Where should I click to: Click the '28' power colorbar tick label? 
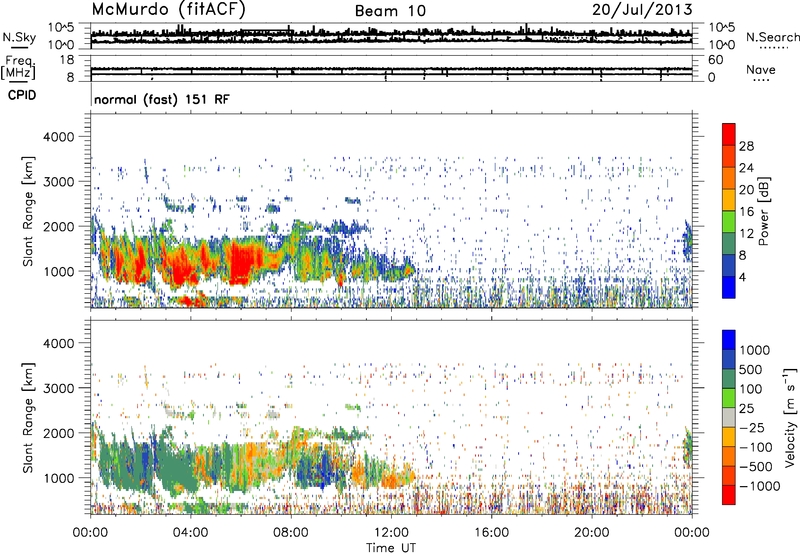pos(746,146)
